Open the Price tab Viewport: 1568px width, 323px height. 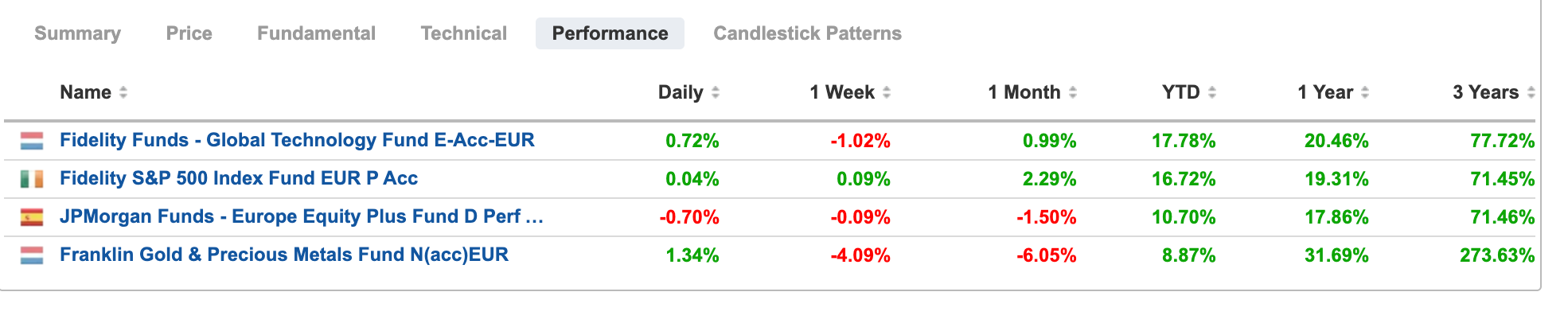tap(189, 33)
